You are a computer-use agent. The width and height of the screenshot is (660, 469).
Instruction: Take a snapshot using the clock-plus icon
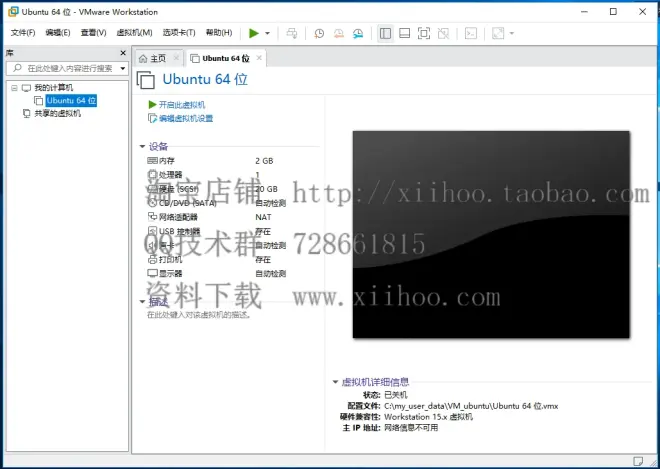[319, 33]
